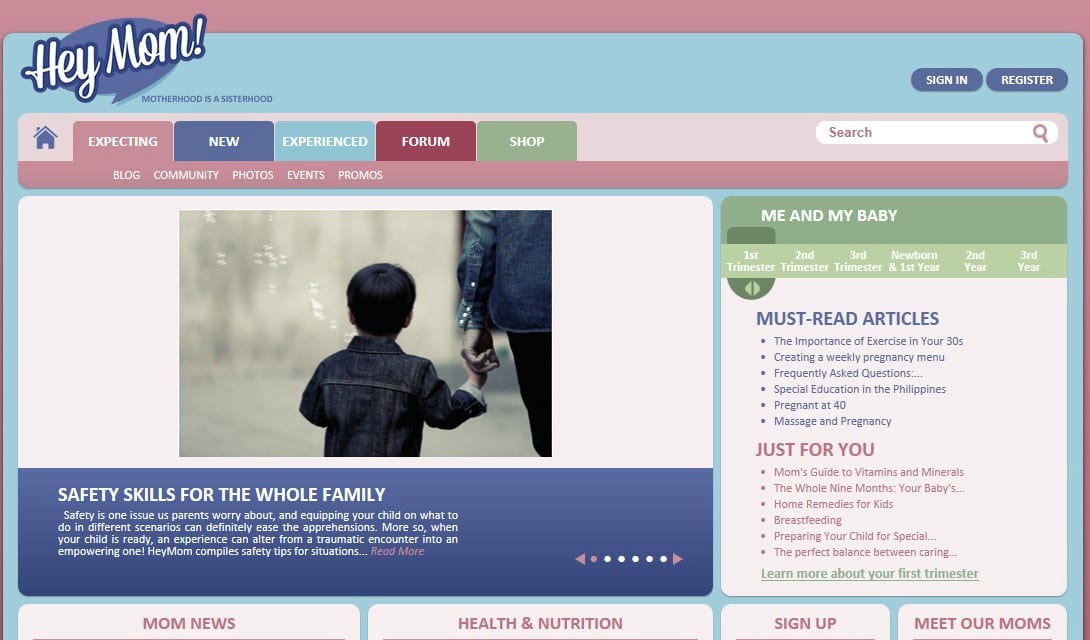Click 'Safety Skills for the Whole Family' headline
This screenshot has width=1090, height=640.
pos(222,495)
